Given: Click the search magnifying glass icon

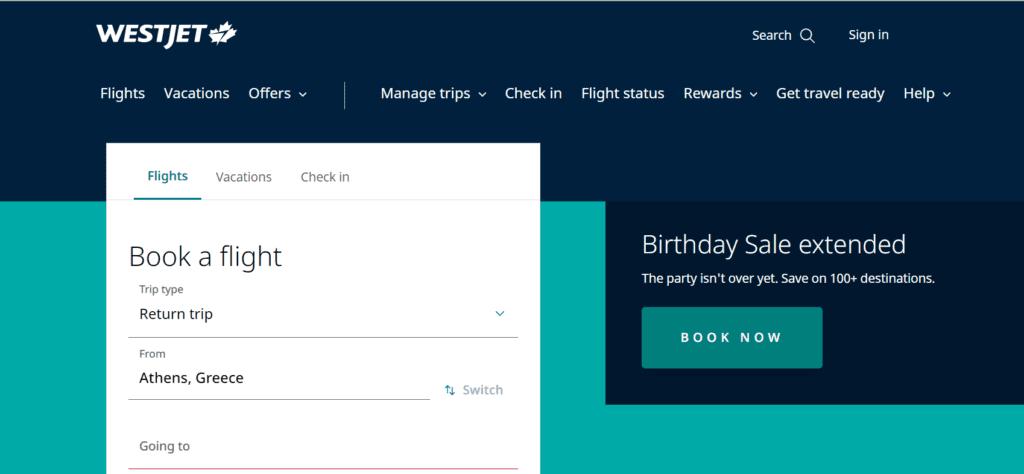Looking at the screenshot, I should point(807,36).
